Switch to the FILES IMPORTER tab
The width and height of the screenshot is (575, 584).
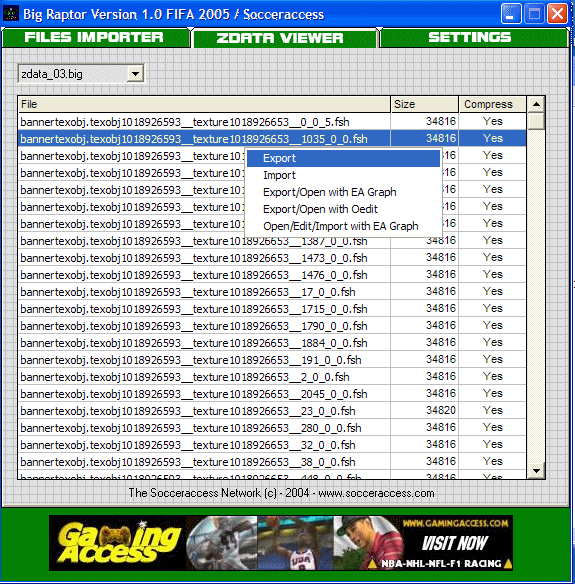[x=95, y=38]
